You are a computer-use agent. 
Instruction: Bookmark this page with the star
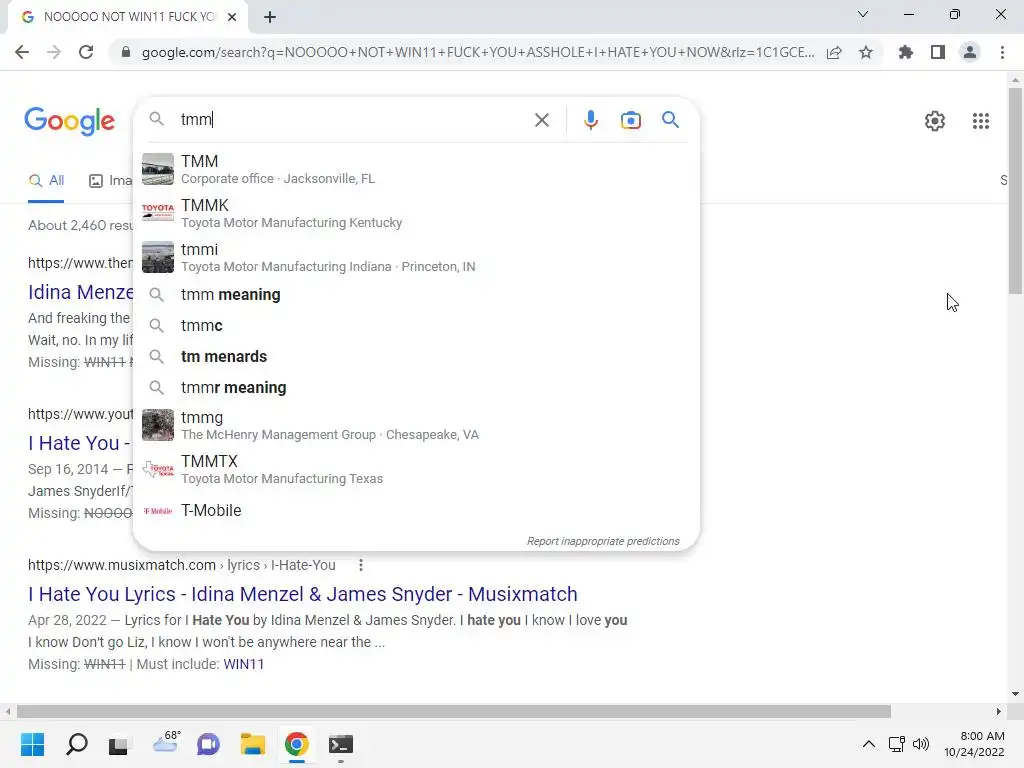(866, 52)
